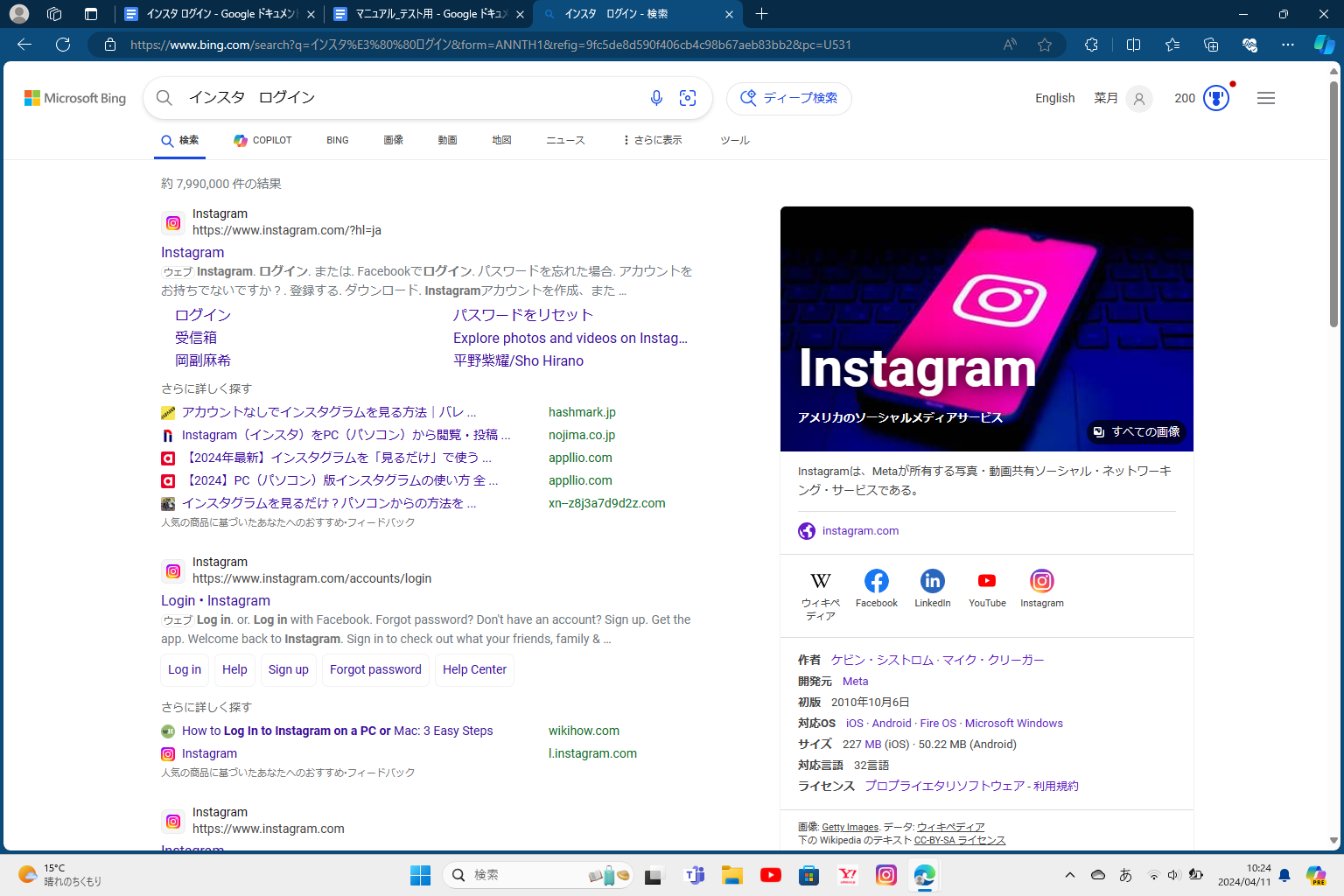Click the ディープ検索 deep search button
Screen dimensions: 1344x896
[x=789, y=98]
